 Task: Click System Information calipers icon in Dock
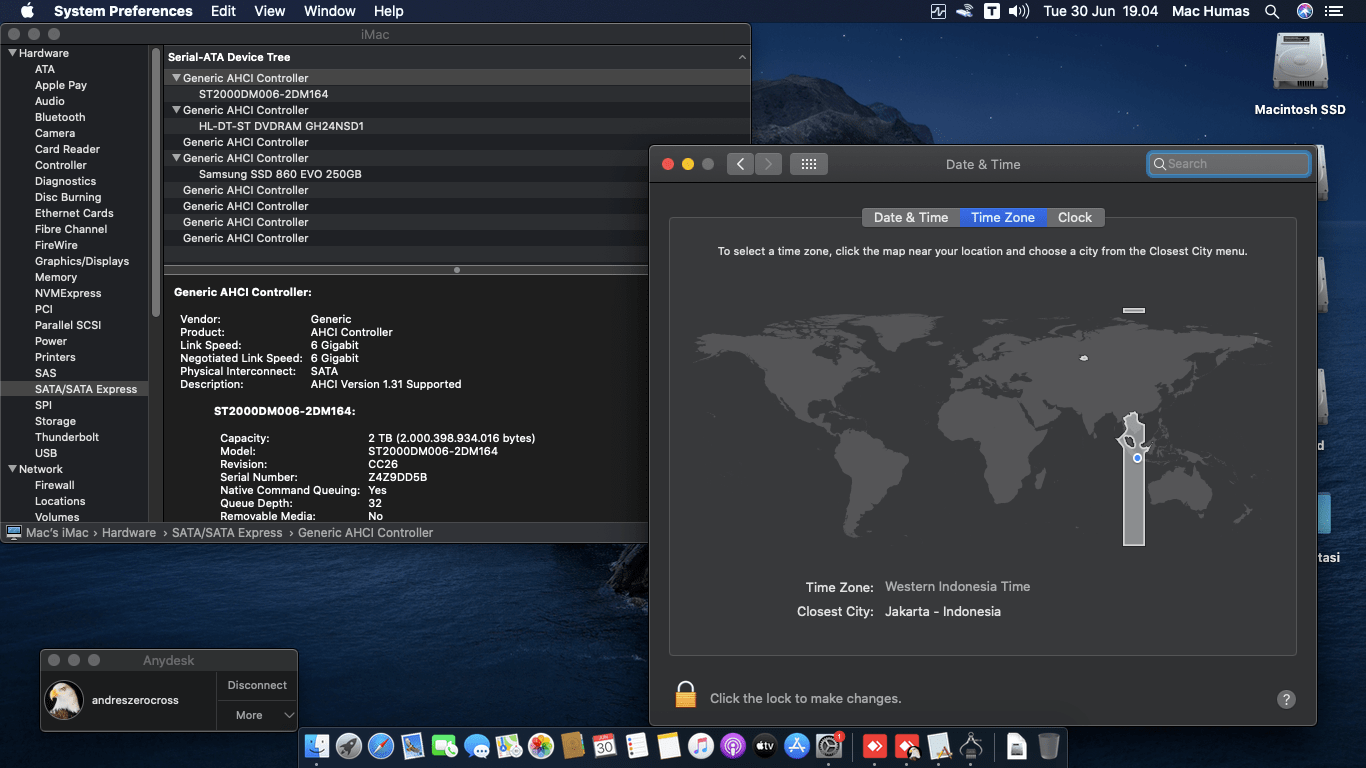971,745
